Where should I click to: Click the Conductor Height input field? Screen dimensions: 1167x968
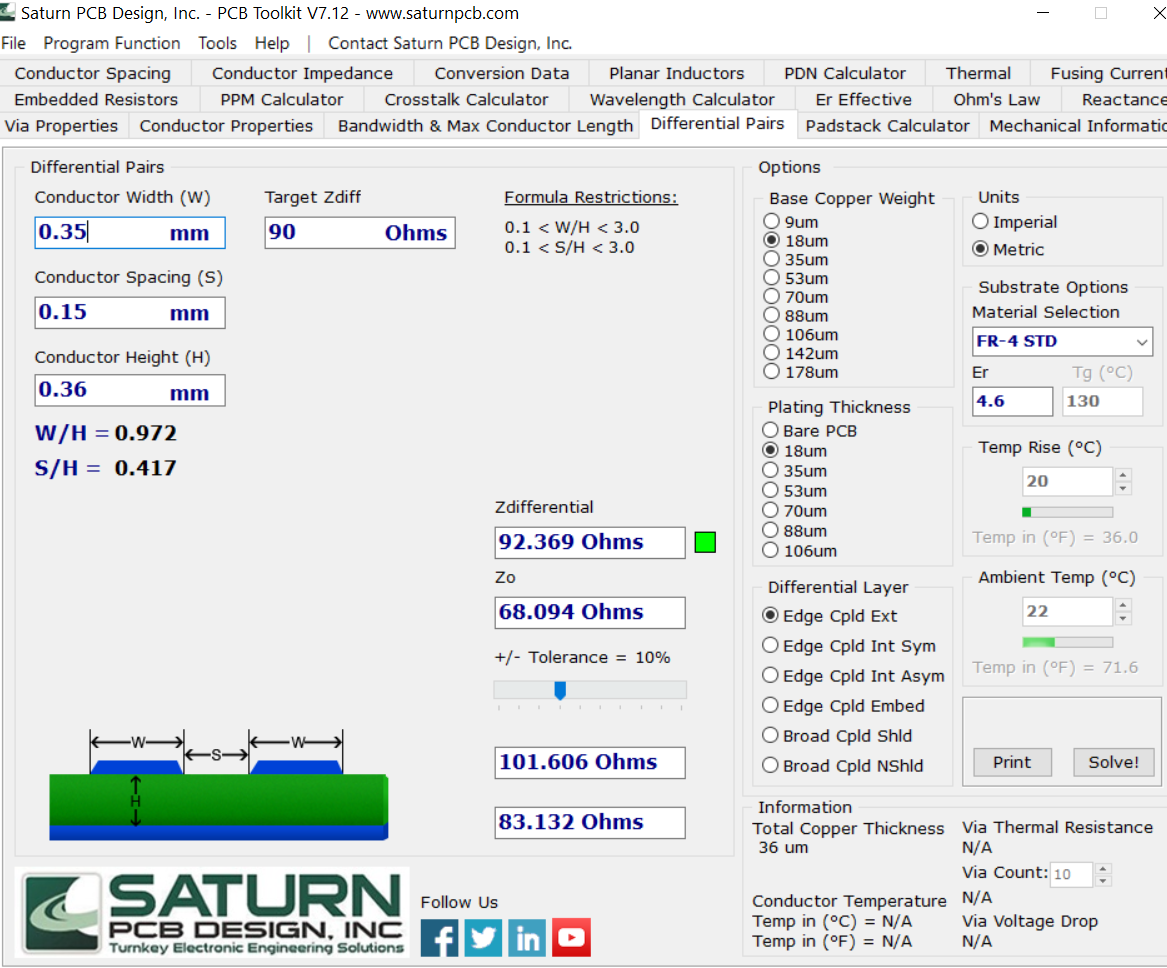point(130,391)
